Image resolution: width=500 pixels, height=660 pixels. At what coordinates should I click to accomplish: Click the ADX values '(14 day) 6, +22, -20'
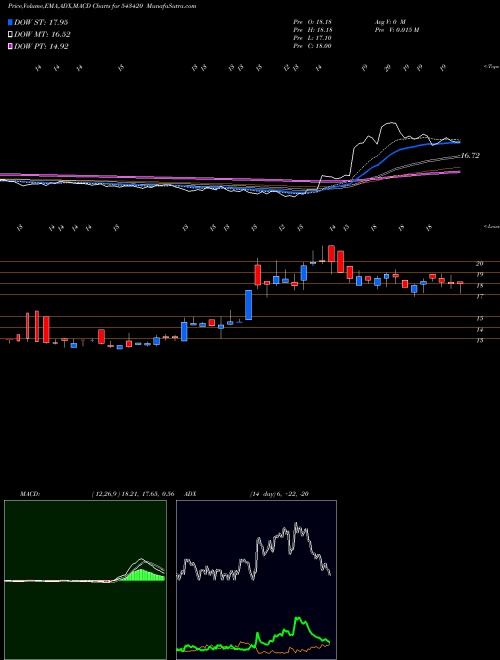pyautogui.click(x=279, y=494)
